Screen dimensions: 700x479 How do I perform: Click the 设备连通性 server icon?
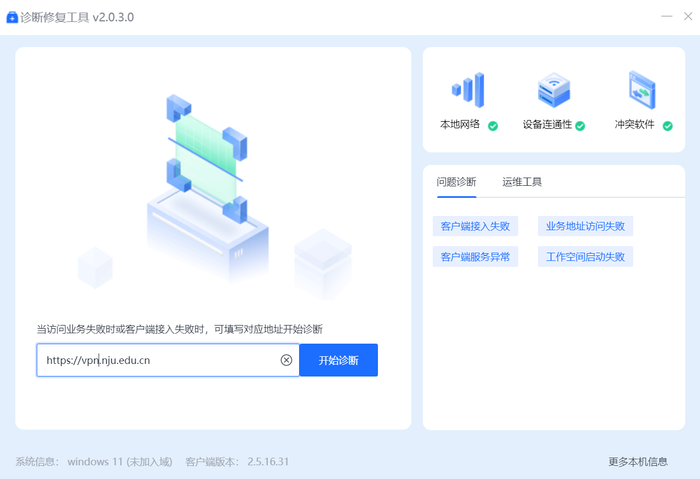coord(554,90)
